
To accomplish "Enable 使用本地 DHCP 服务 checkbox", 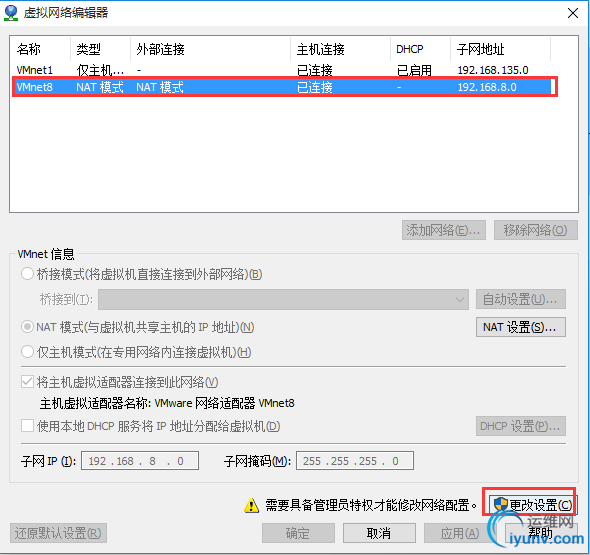I will (x=27, y=426).
